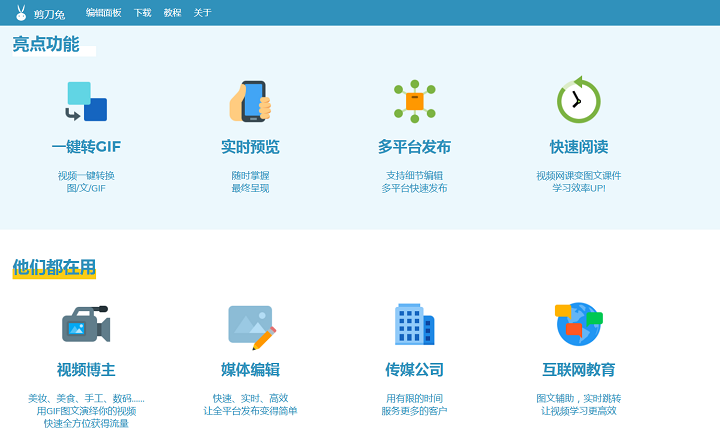Click the 实时预览 heading text
720x432 pixels.
[250, 147]
